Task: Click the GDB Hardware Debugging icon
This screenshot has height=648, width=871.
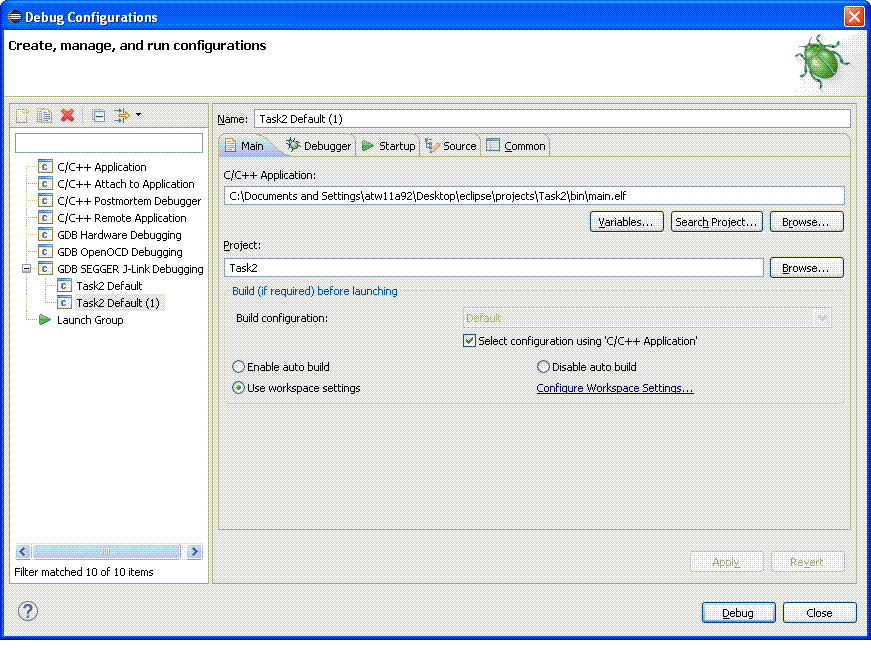Action: pos(45,235)
